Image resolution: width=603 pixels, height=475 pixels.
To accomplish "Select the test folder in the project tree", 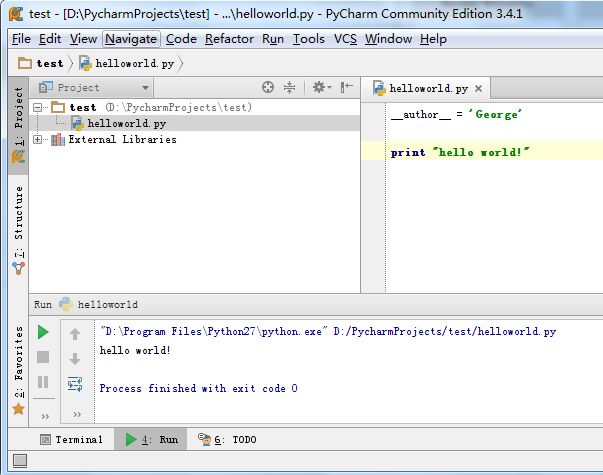I will click(83, 107).
